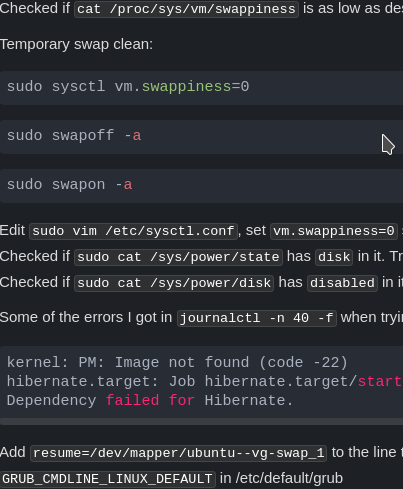
Task: Click the log line 'Dependency failed for Hibernate.'
Action: pos(150,401)
